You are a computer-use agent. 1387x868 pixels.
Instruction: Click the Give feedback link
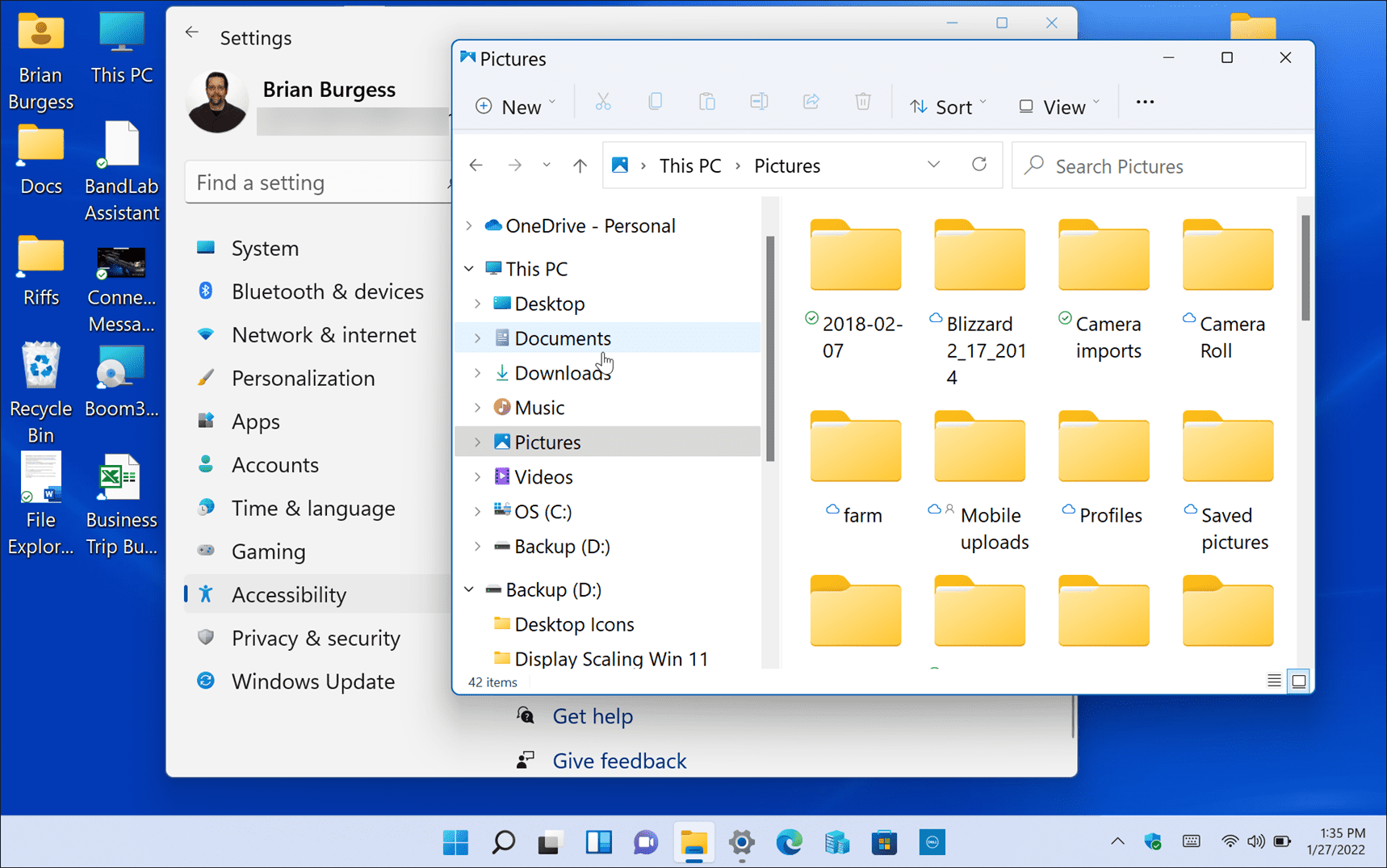click(618, 760)
